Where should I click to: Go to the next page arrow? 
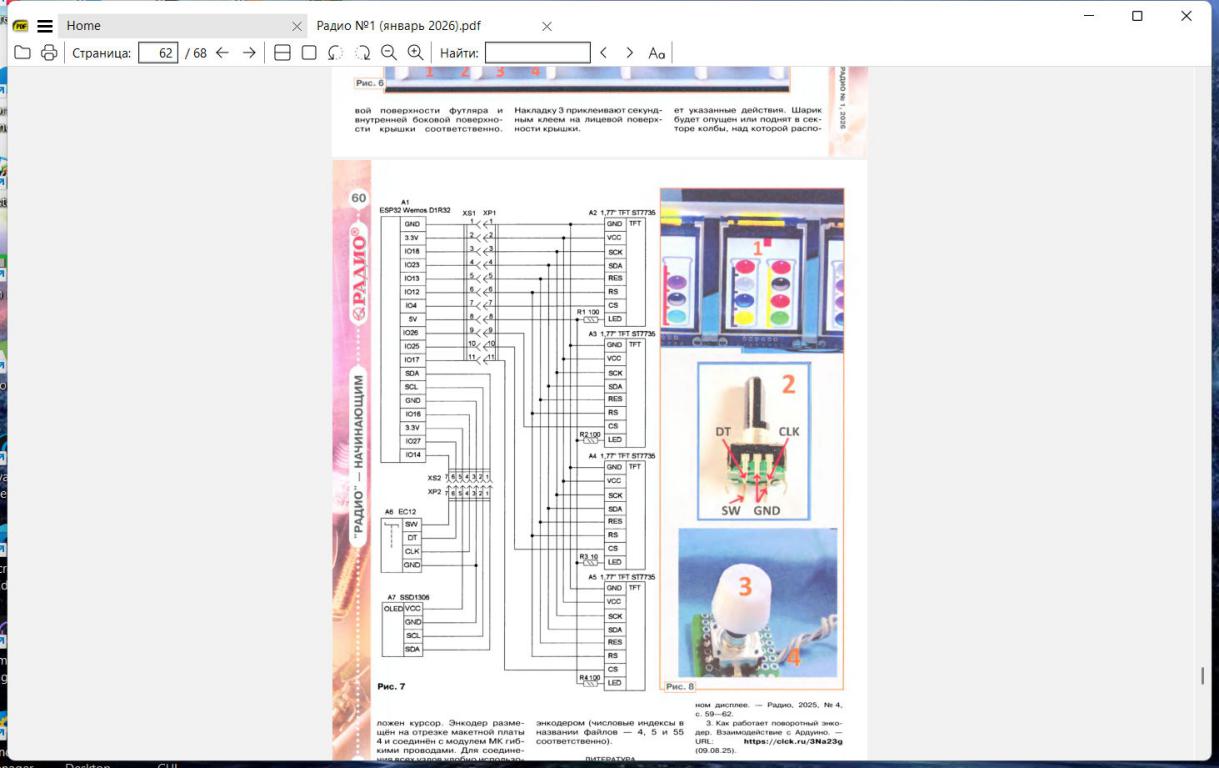[x=249, y=53]
